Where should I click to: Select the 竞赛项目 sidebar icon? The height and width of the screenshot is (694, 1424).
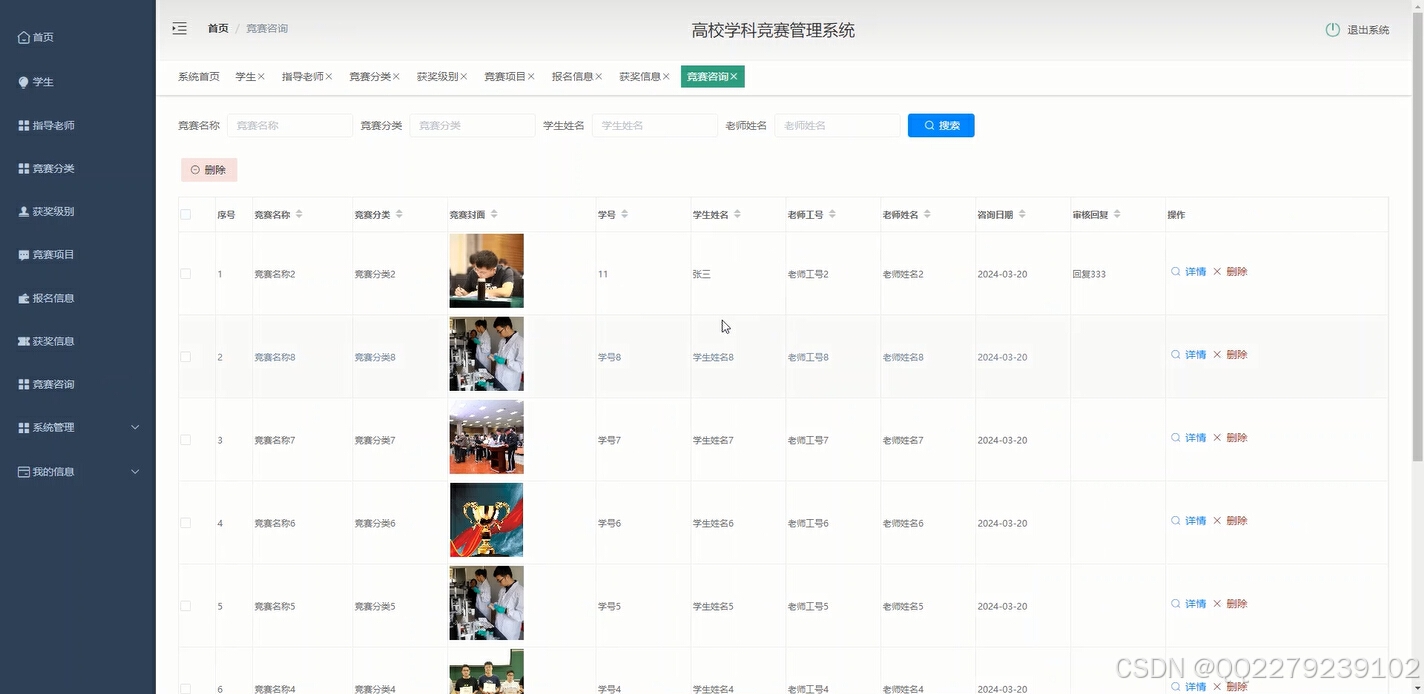22,254
